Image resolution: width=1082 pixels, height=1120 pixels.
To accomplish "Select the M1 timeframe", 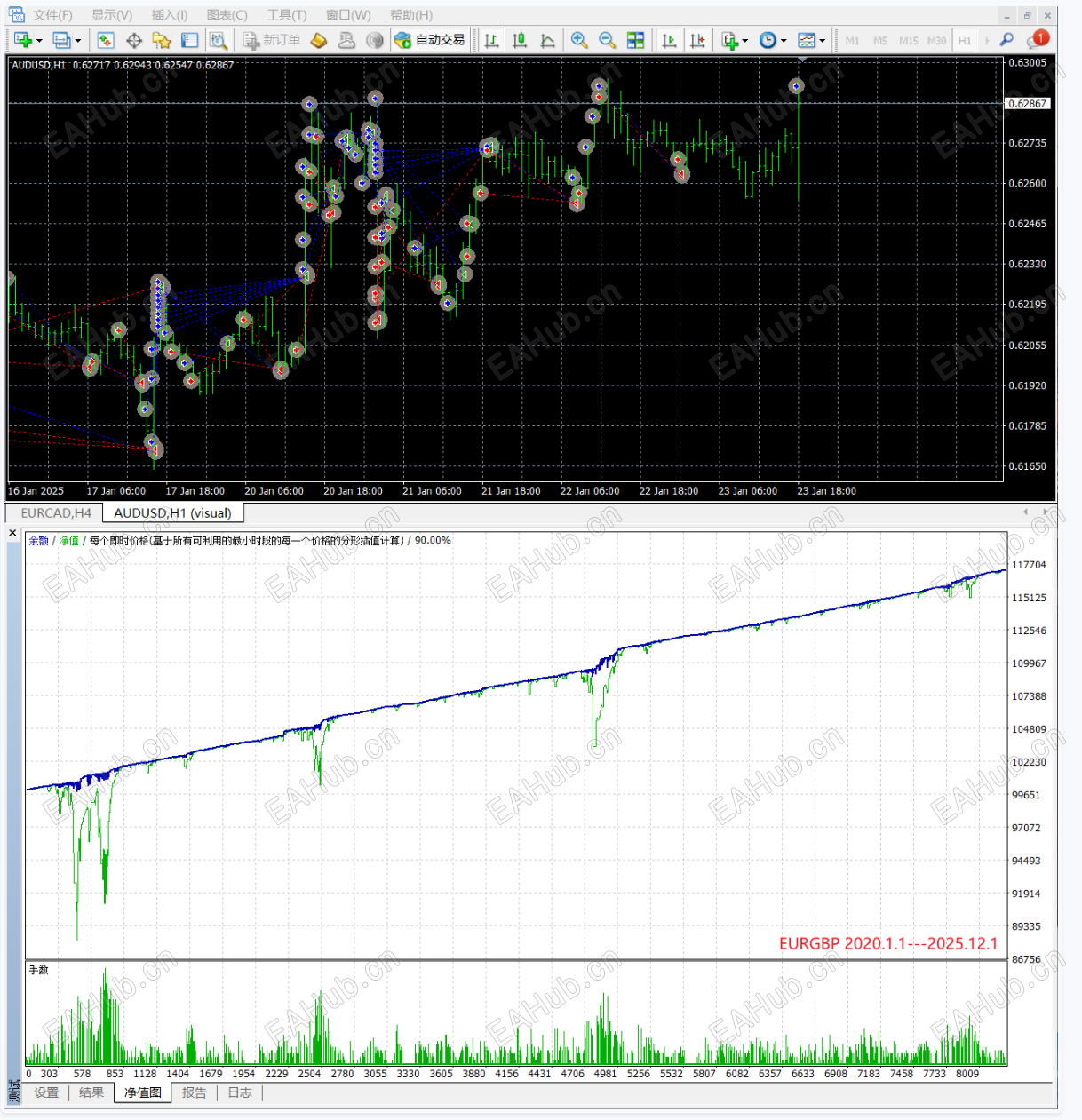I will tap(852, 41).
